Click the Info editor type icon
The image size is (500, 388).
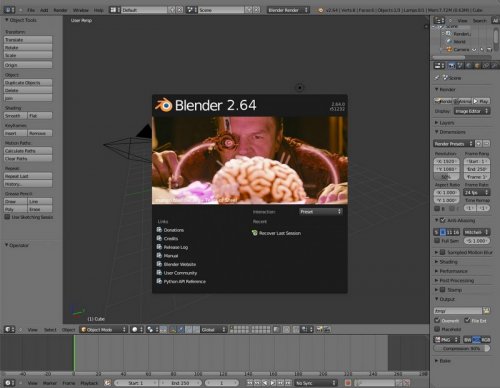pos(9,10)
